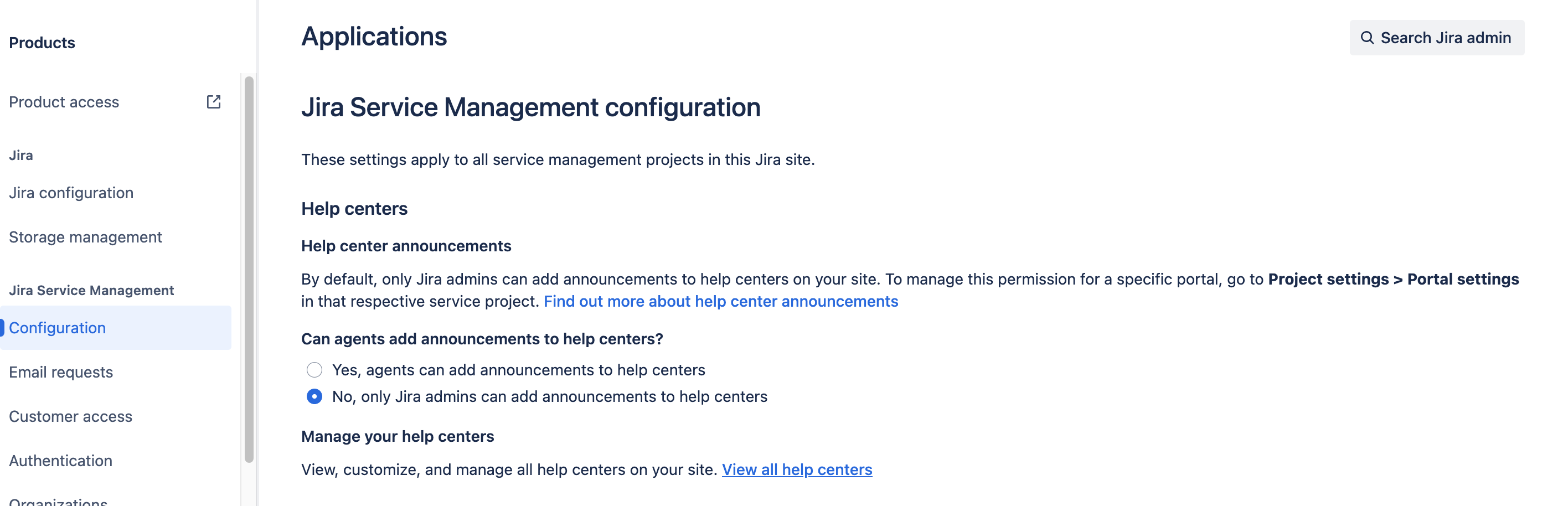1568x506 pixels.
Task: Open Find out more about help center announcements
Action: click(721, 301)
